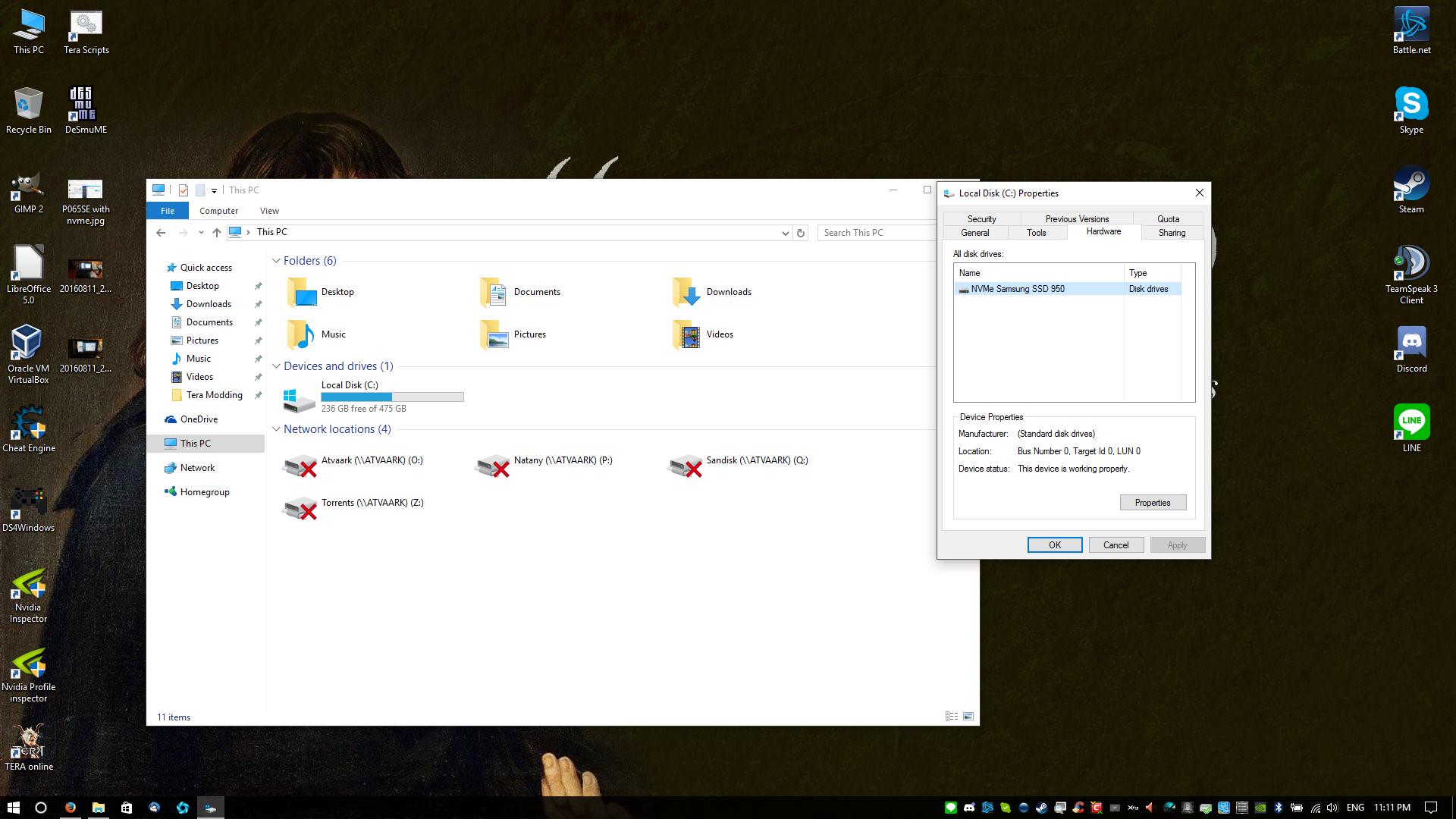Viewport: 1456px width, 819px height.
Task: Open the address bar history dropdown
Action: click(785, 233)
